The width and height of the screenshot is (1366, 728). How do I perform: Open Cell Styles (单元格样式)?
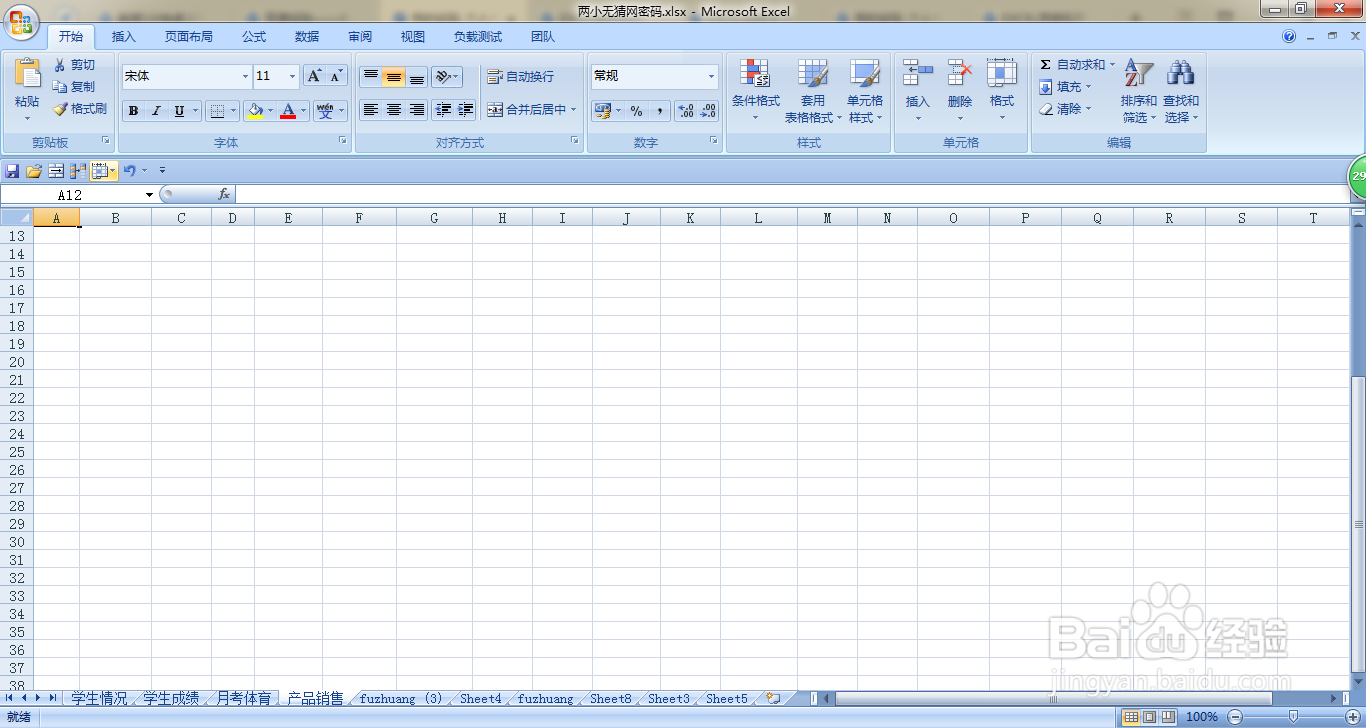[x=865, y=90]
